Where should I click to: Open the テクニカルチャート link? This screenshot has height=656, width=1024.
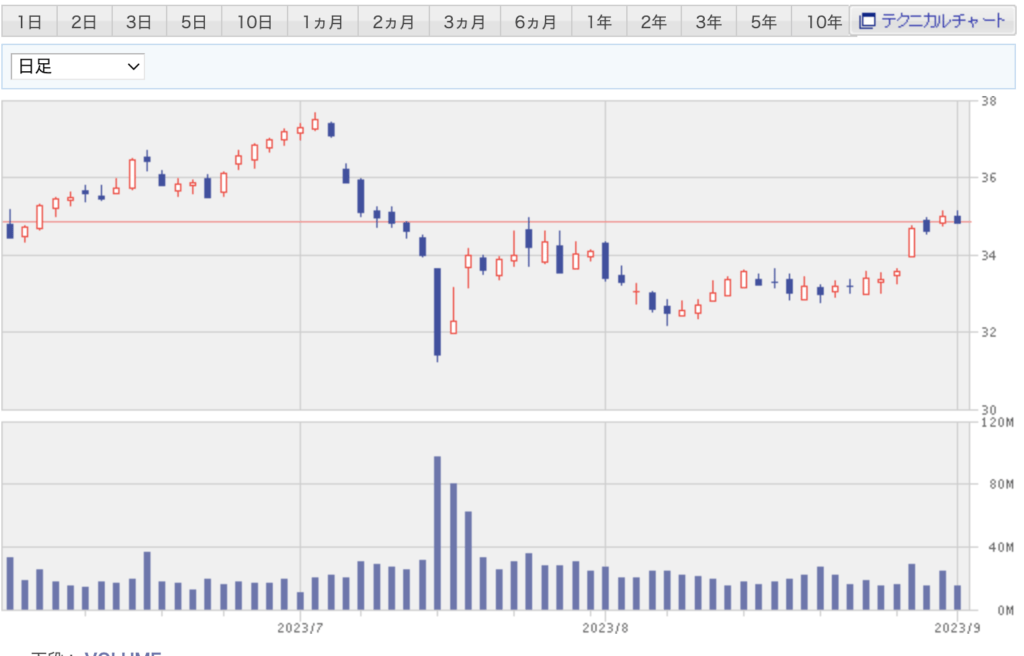coord(942,20)
